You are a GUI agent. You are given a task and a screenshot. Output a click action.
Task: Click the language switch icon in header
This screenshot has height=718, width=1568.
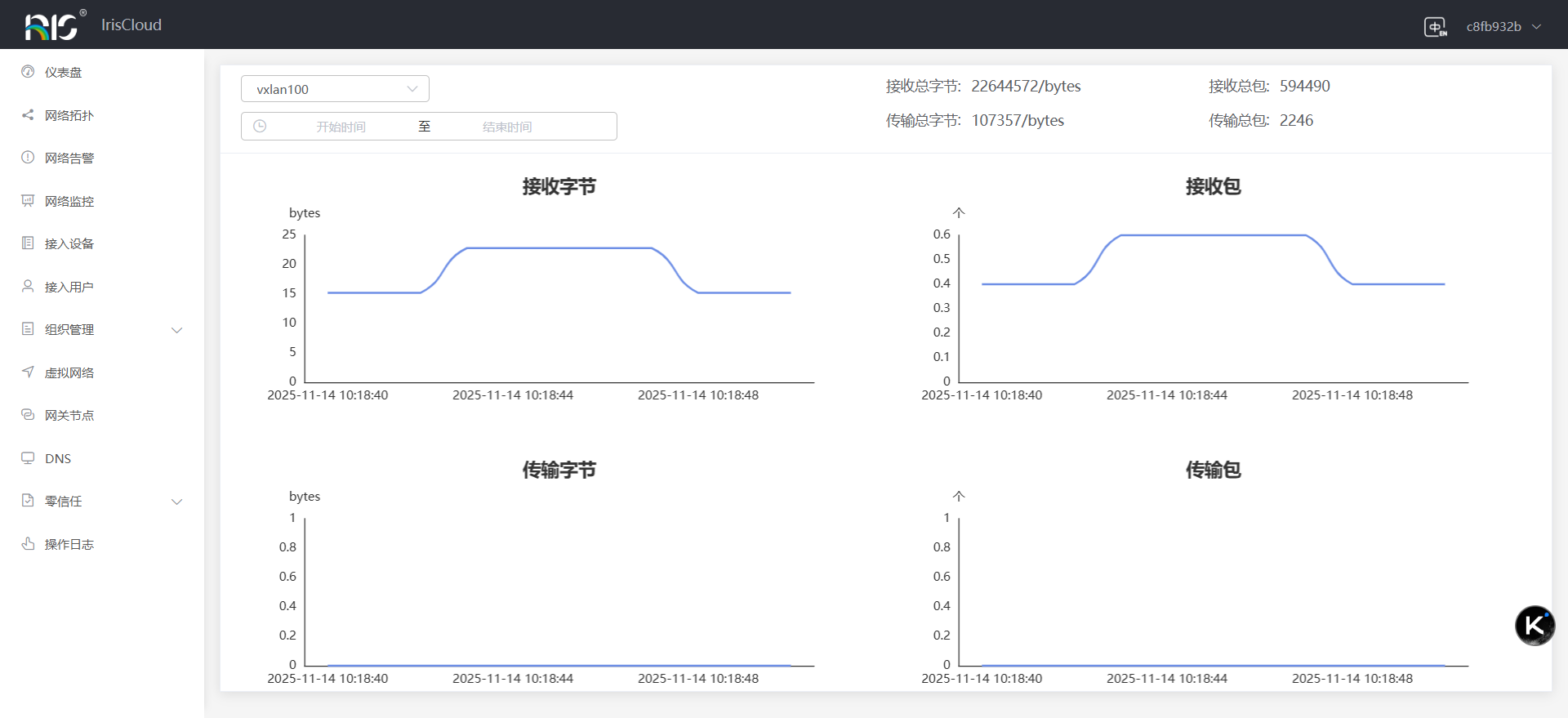click(1435, 27)
